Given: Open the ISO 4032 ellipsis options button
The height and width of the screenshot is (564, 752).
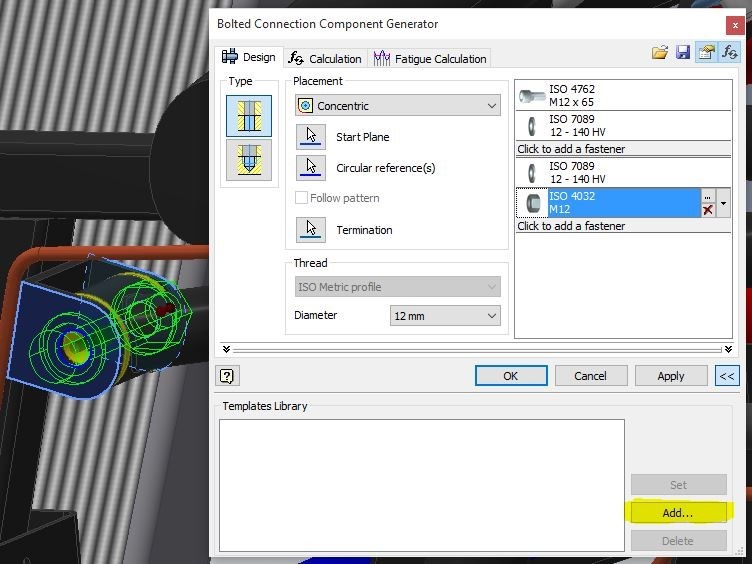Looking at the screenshot, I should tap(708, 197).
